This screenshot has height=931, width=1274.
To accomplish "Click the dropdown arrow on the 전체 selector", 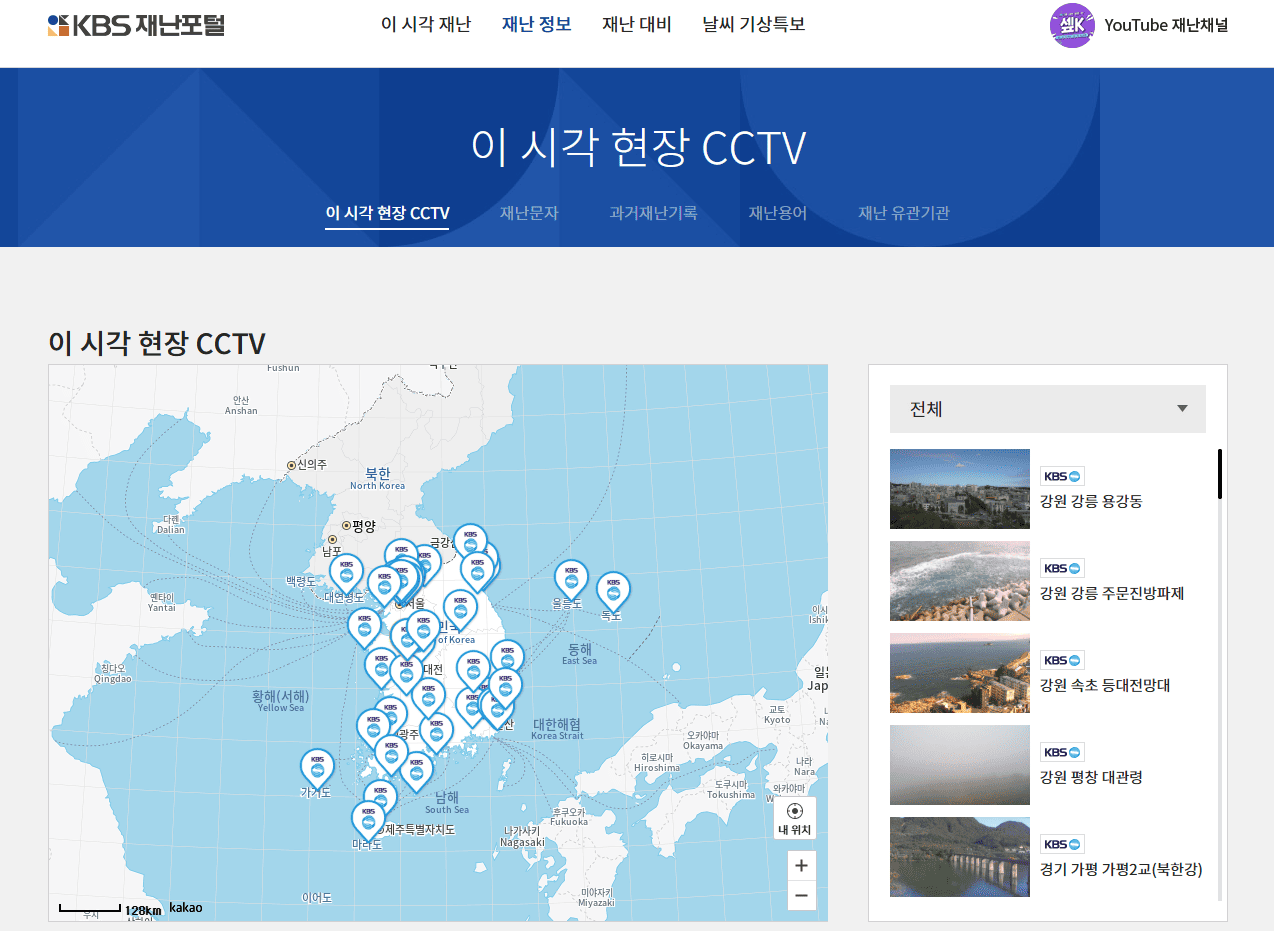I will tap(1182, 409).
